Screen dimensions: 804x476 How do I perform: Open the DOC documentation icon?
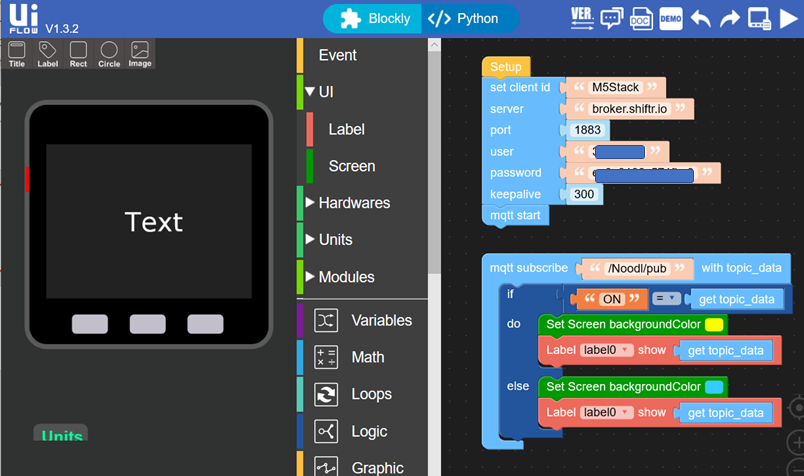[x=641, y=19]
